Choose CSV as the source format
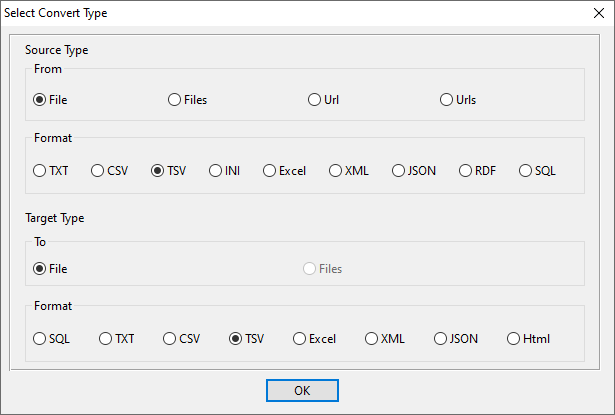The image size is (615, 415). click(x=98, y=171)
